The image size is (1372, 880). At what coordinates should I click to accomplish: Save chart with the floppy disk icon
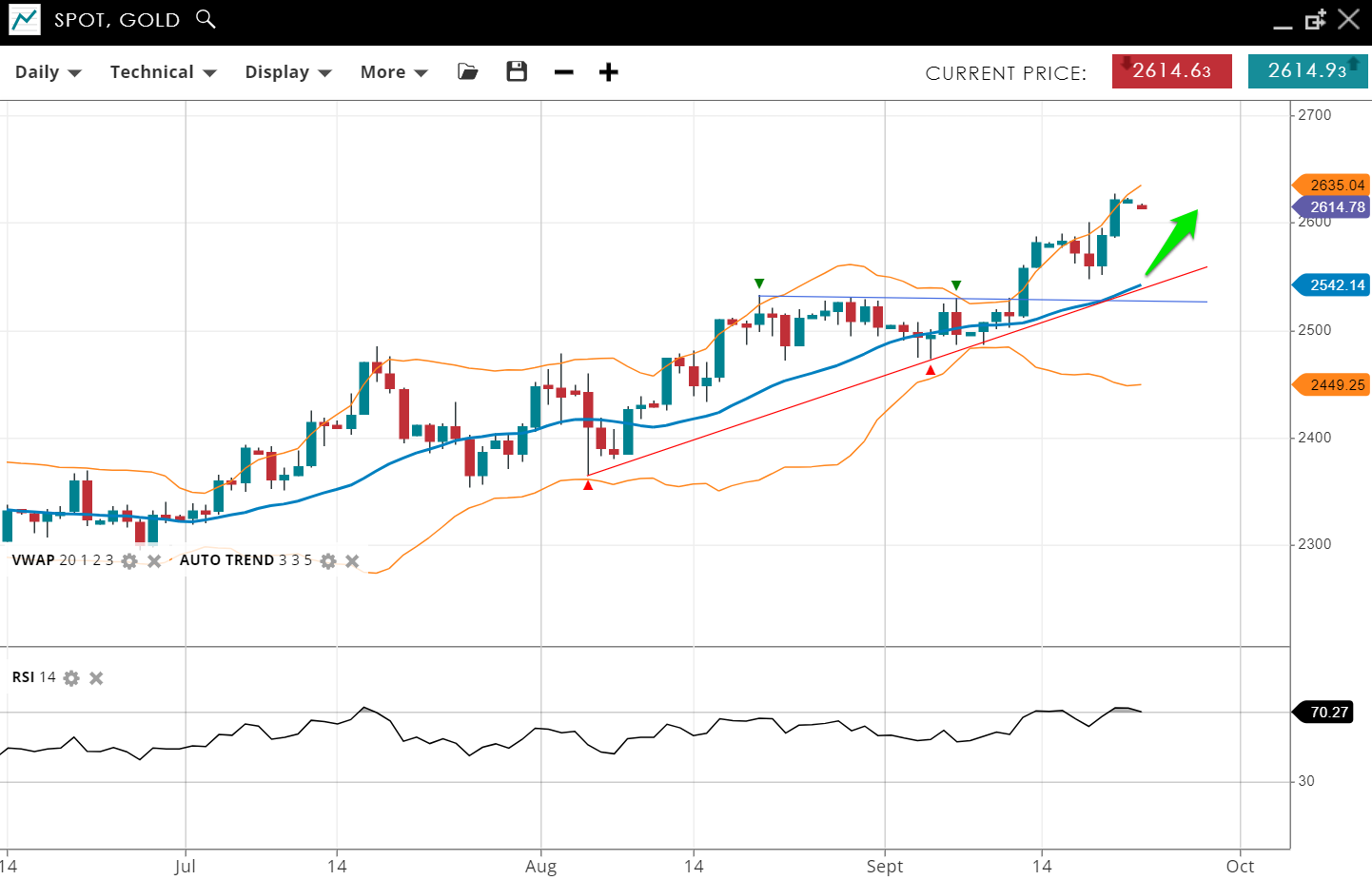coord(517,72)
